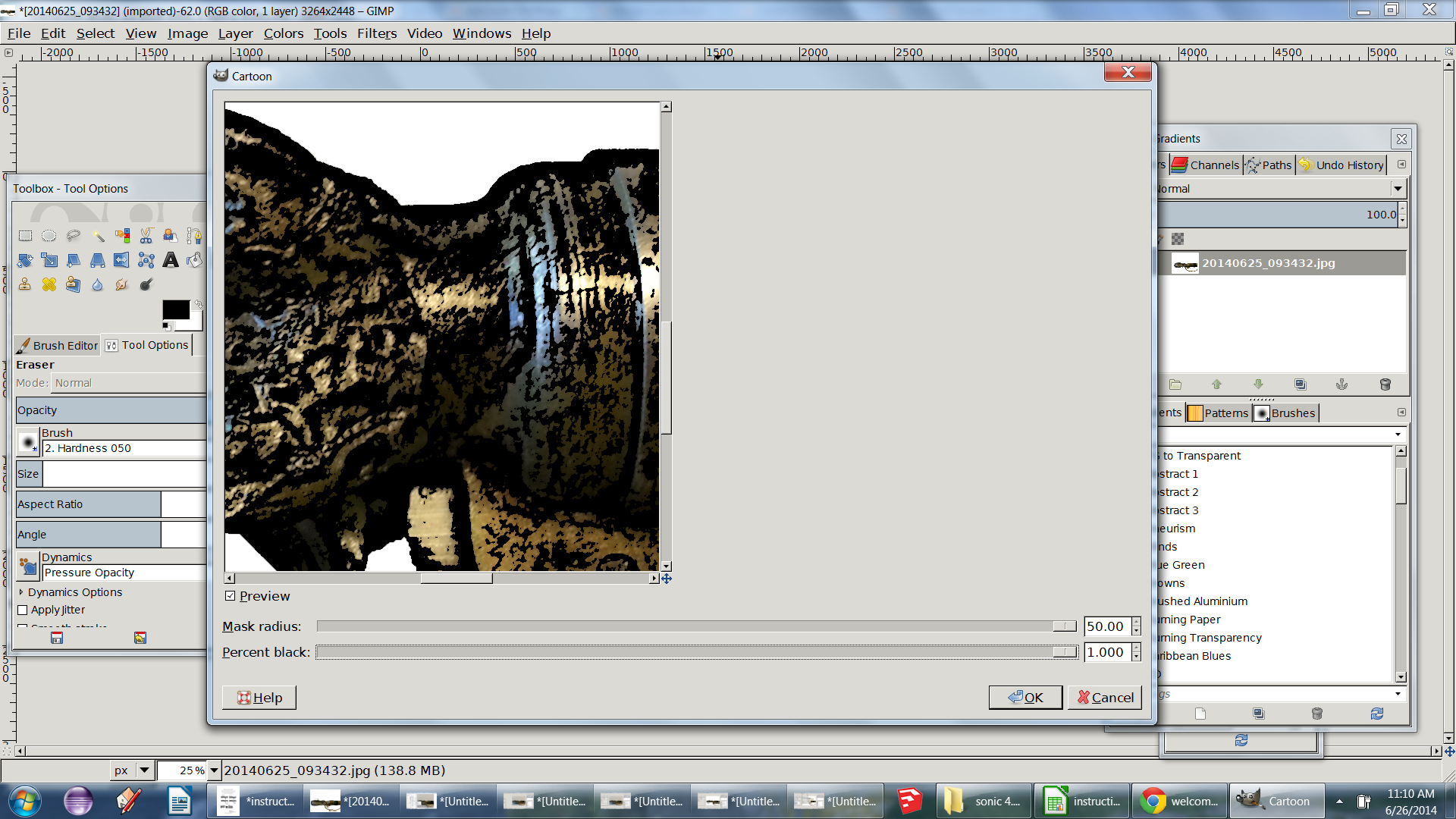The width and height of the screenshot is (1456, 819).
Task: Pick the Smudge tool finger icon
Action: coord(121,284)
